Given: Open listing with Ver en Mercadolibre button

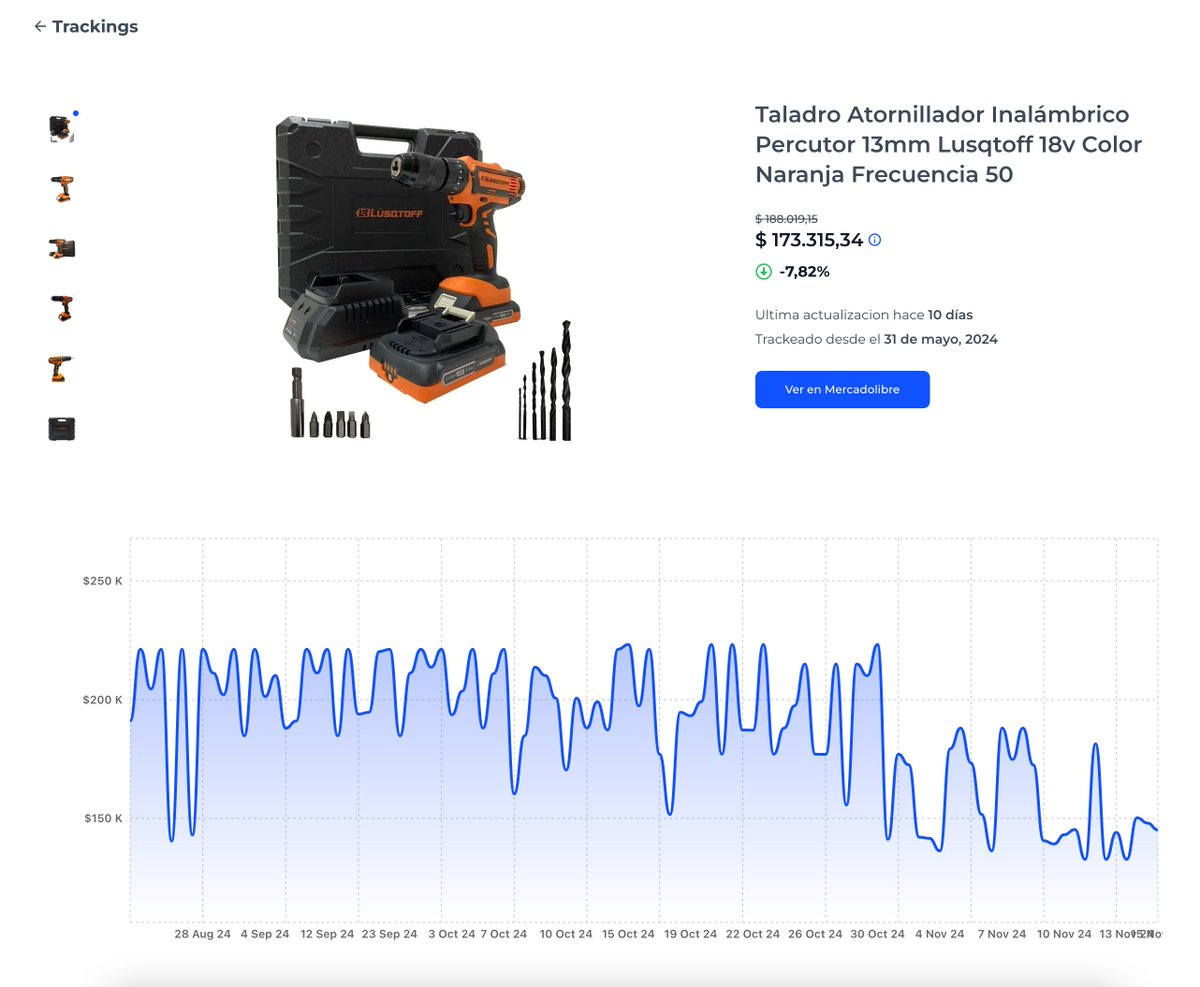Looking at the screenshot, I should [x=842, y=390].
